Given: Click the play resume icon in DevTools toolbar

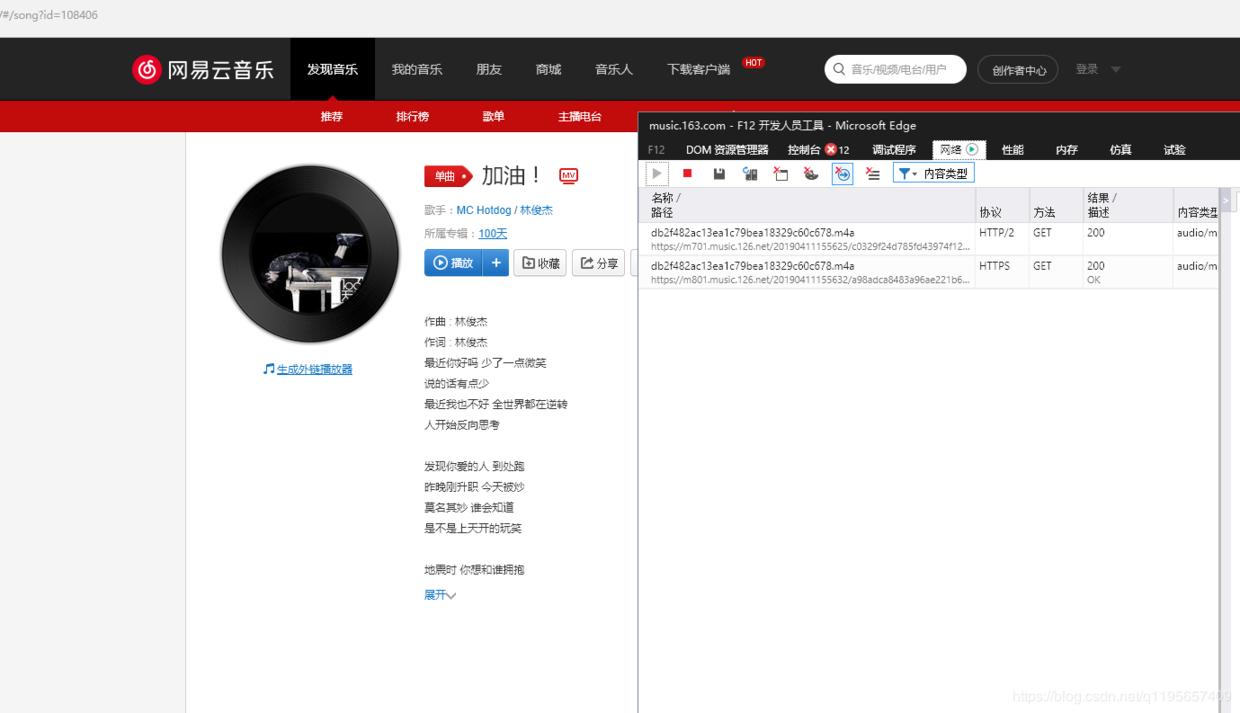Looking at the screenshot, I should click(657, 172).
